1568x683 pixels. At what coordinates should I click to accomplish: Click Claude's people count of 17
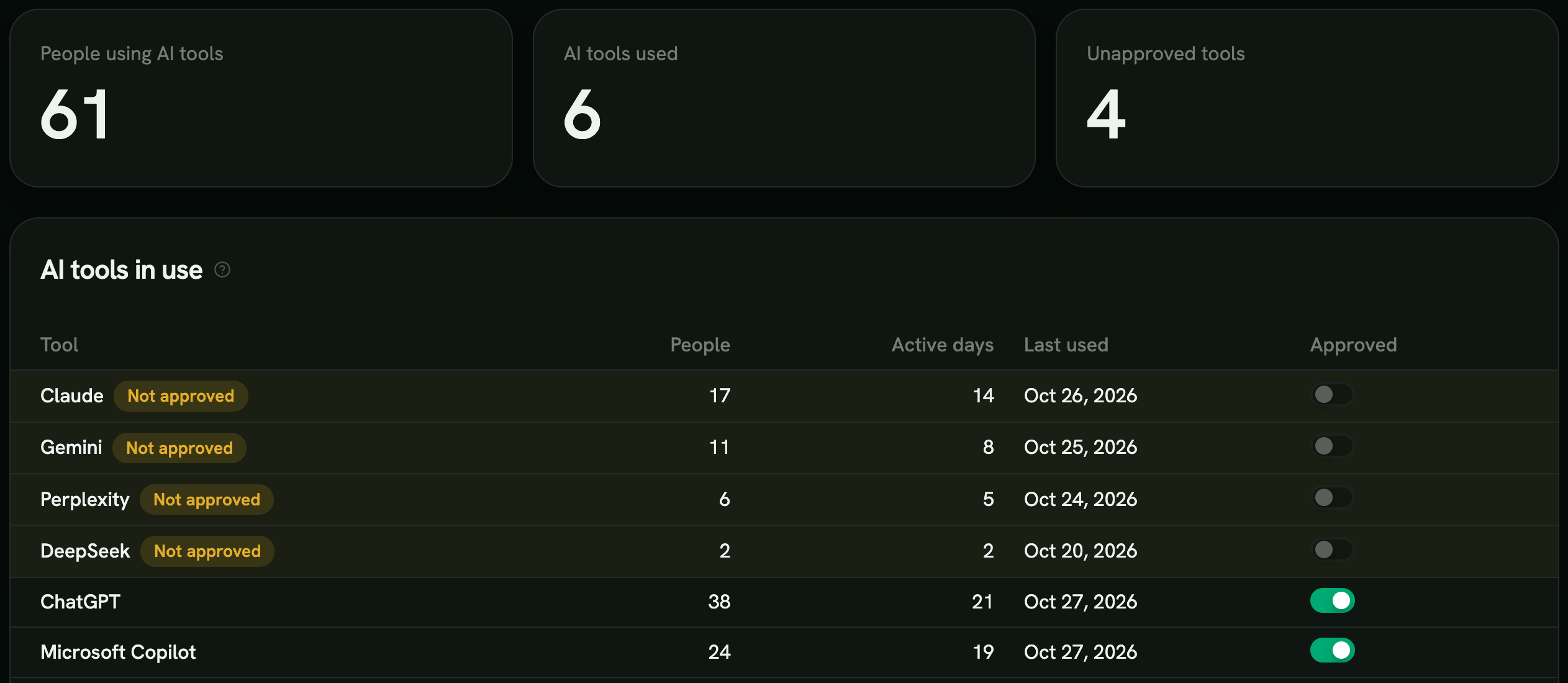coord(720,396)
